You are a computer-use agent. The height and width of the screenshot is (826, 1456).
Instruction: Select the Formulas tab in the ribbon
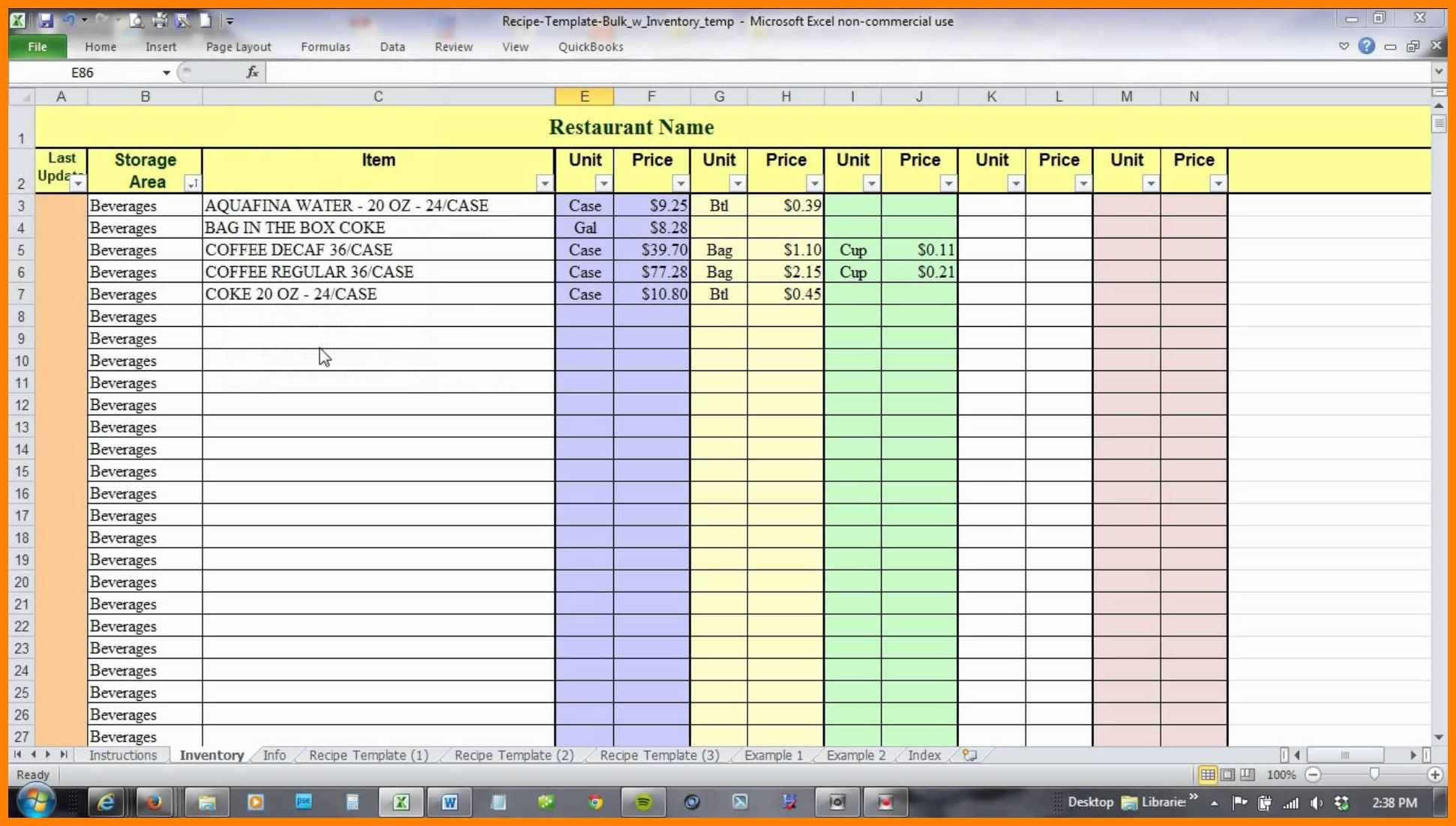325,47
